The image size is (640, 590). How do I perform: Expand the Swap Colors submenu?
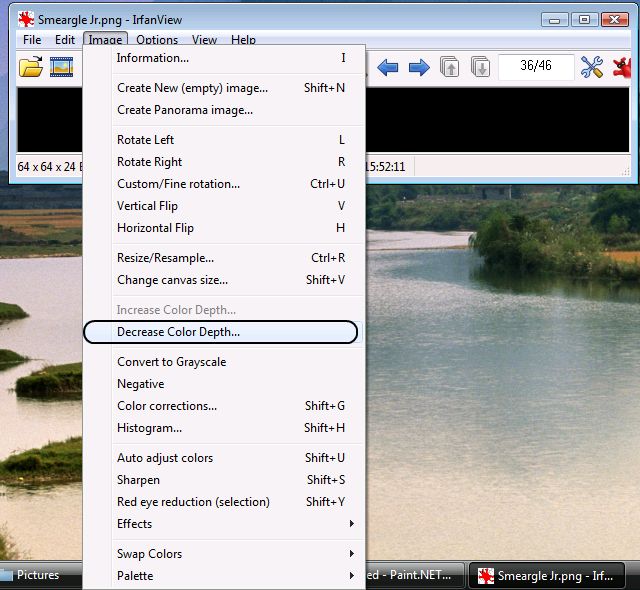pyautogui.click(x=223, y=554)
